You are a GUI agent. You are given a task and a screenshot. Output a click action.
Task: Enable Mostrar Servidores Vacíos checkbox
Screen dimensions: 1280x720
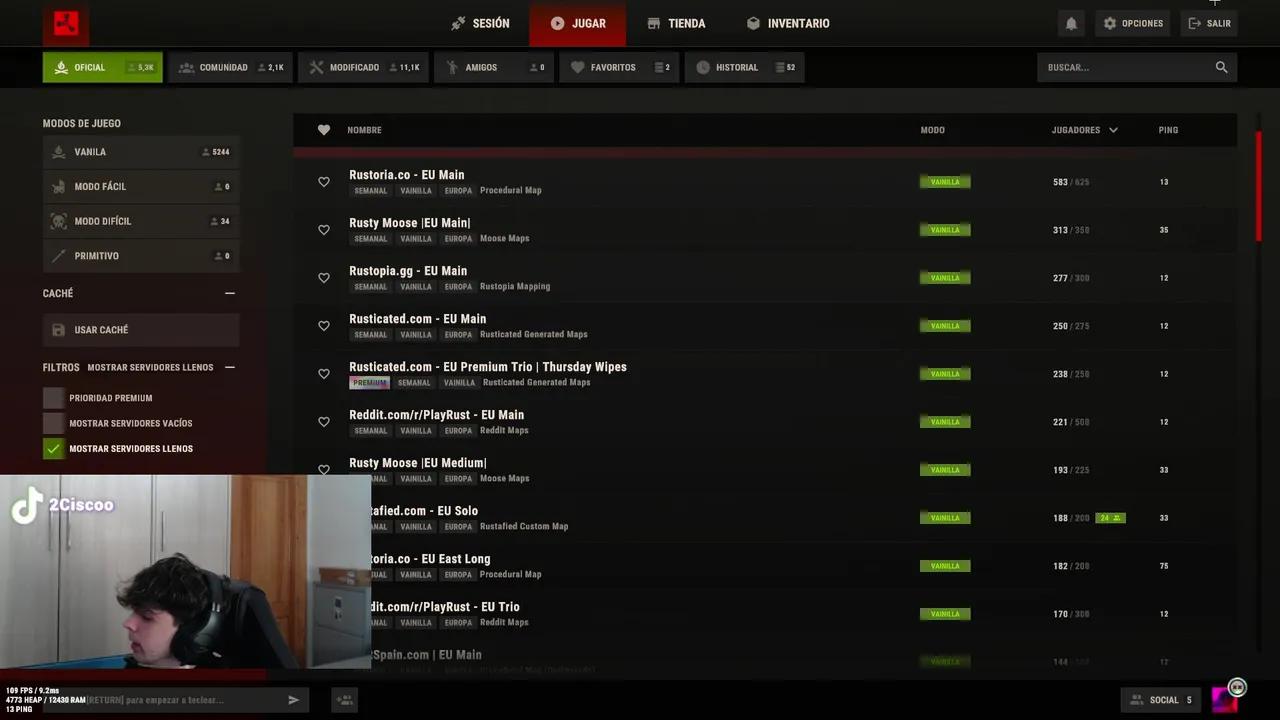53,423
